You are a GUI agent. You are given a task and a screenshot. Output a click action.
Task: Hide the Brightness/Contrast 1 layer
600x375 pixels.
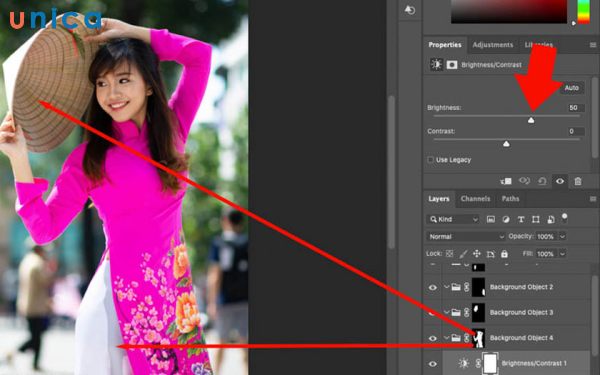(432, 364)
